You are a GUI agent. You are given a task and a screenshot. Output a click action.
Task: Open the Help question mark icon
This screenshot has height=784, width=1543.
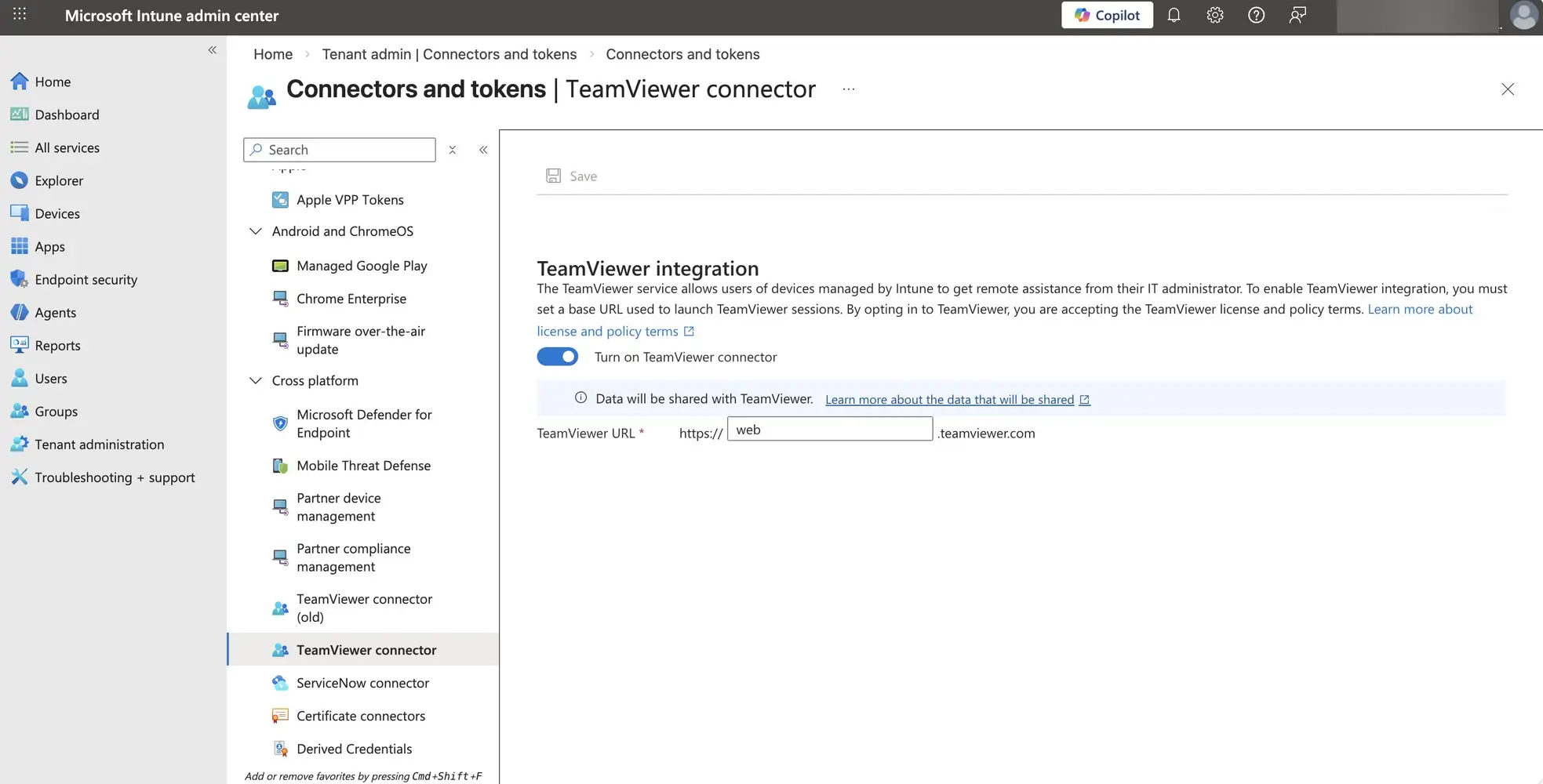click(1256, 15)
